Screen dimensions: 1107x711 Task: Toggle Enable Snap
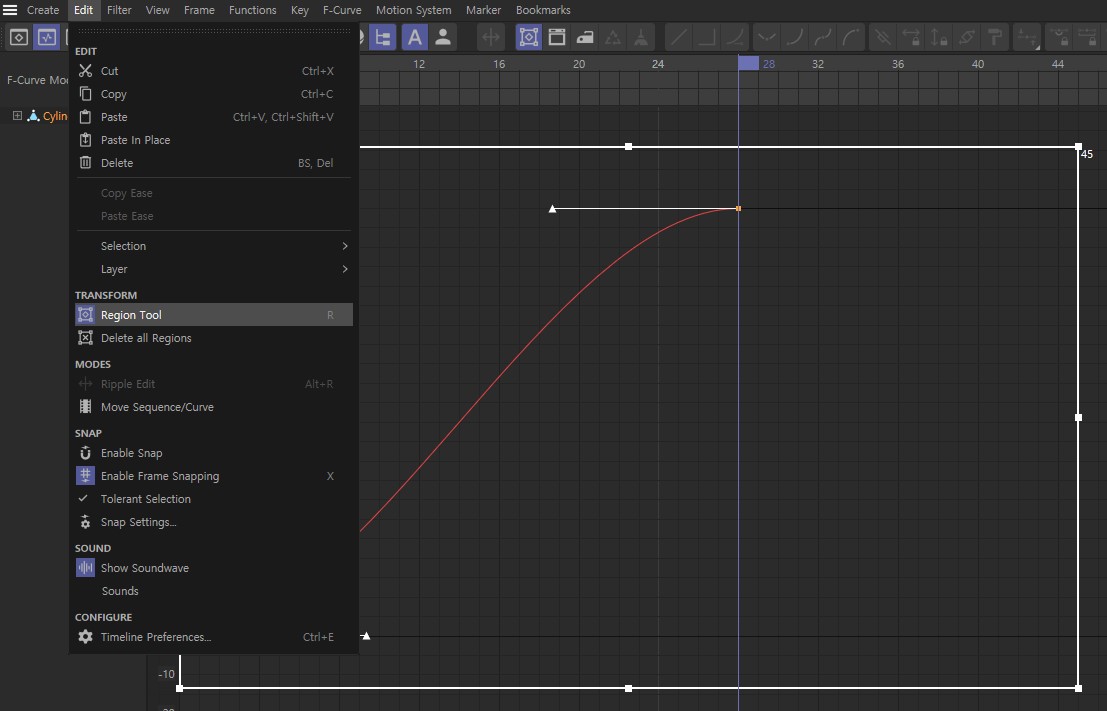click(214, 453)
